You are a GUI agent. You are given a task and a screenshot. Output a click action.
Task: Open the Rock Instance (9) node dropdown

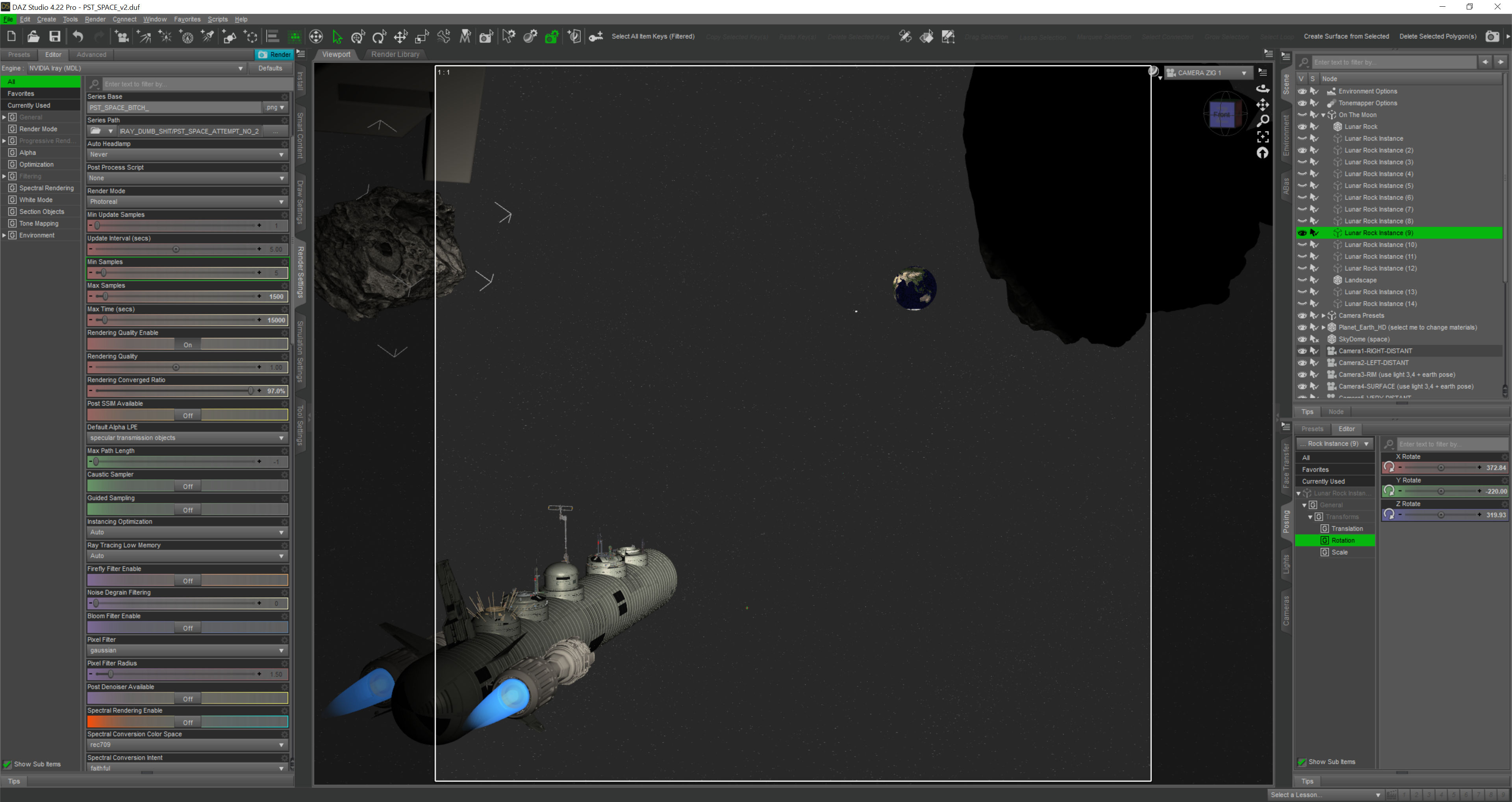coord(1335,444)
